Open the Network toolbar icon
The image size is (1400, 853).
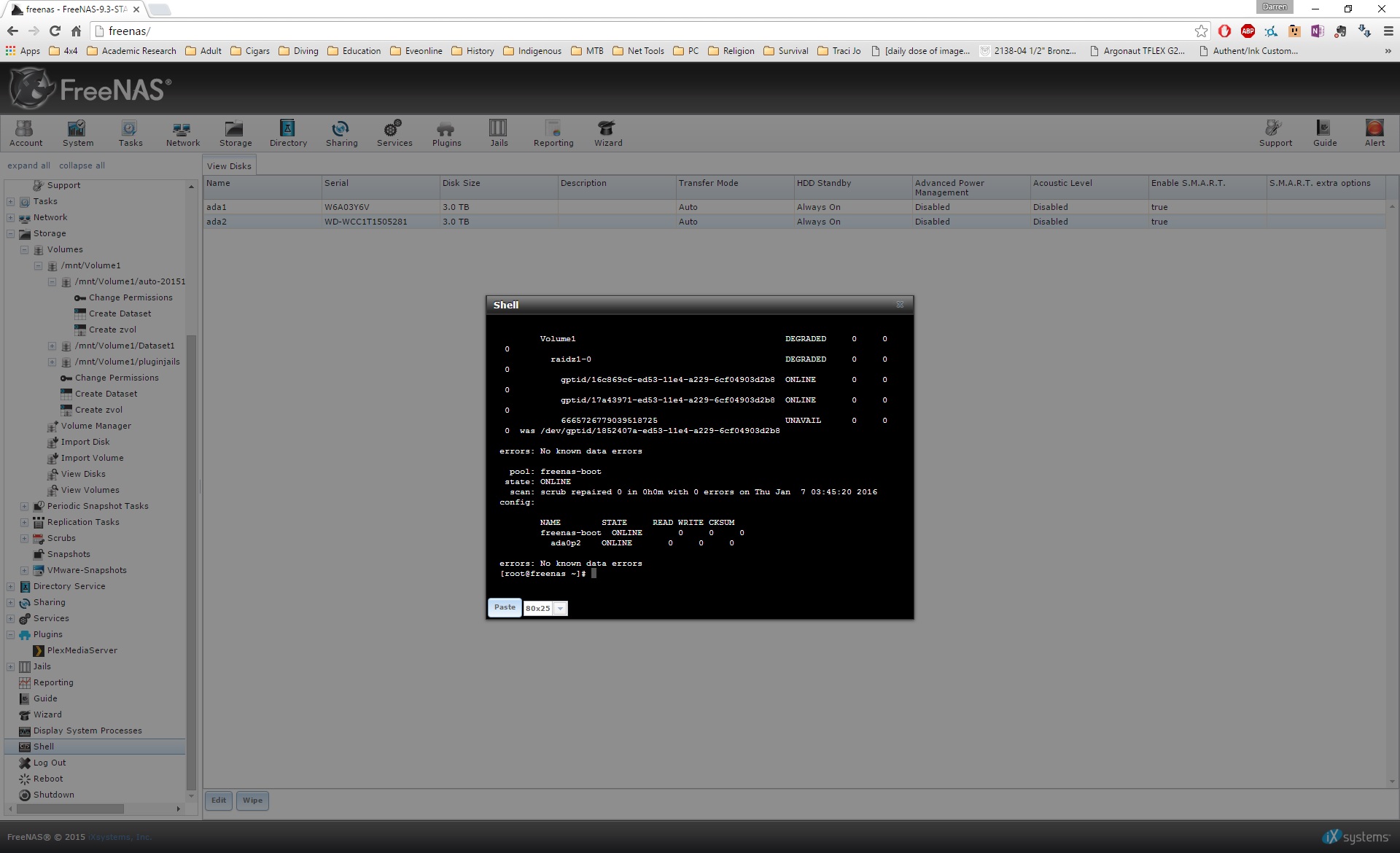pyautogui.click(x=182, y=133)
